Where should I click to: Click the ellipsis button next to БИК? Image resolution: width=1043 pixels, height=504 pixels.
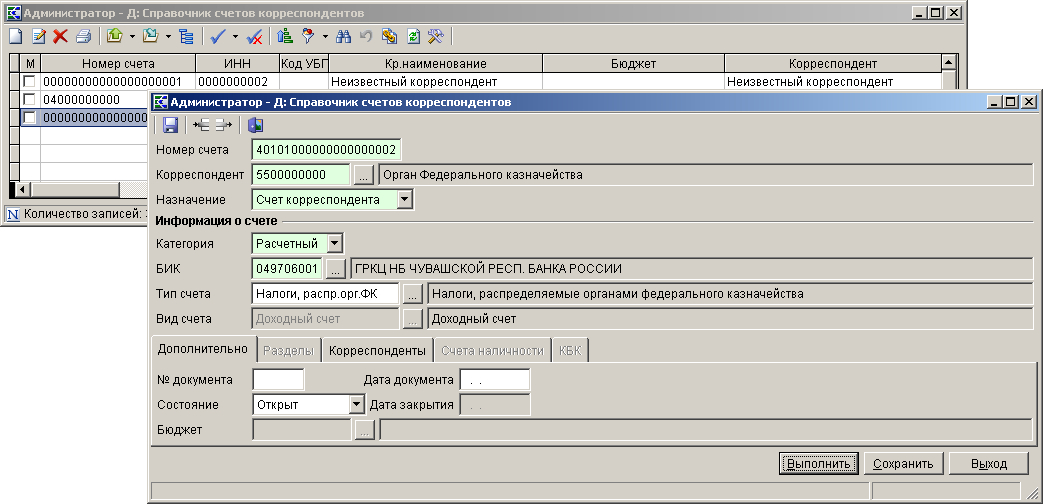(336, 269)
